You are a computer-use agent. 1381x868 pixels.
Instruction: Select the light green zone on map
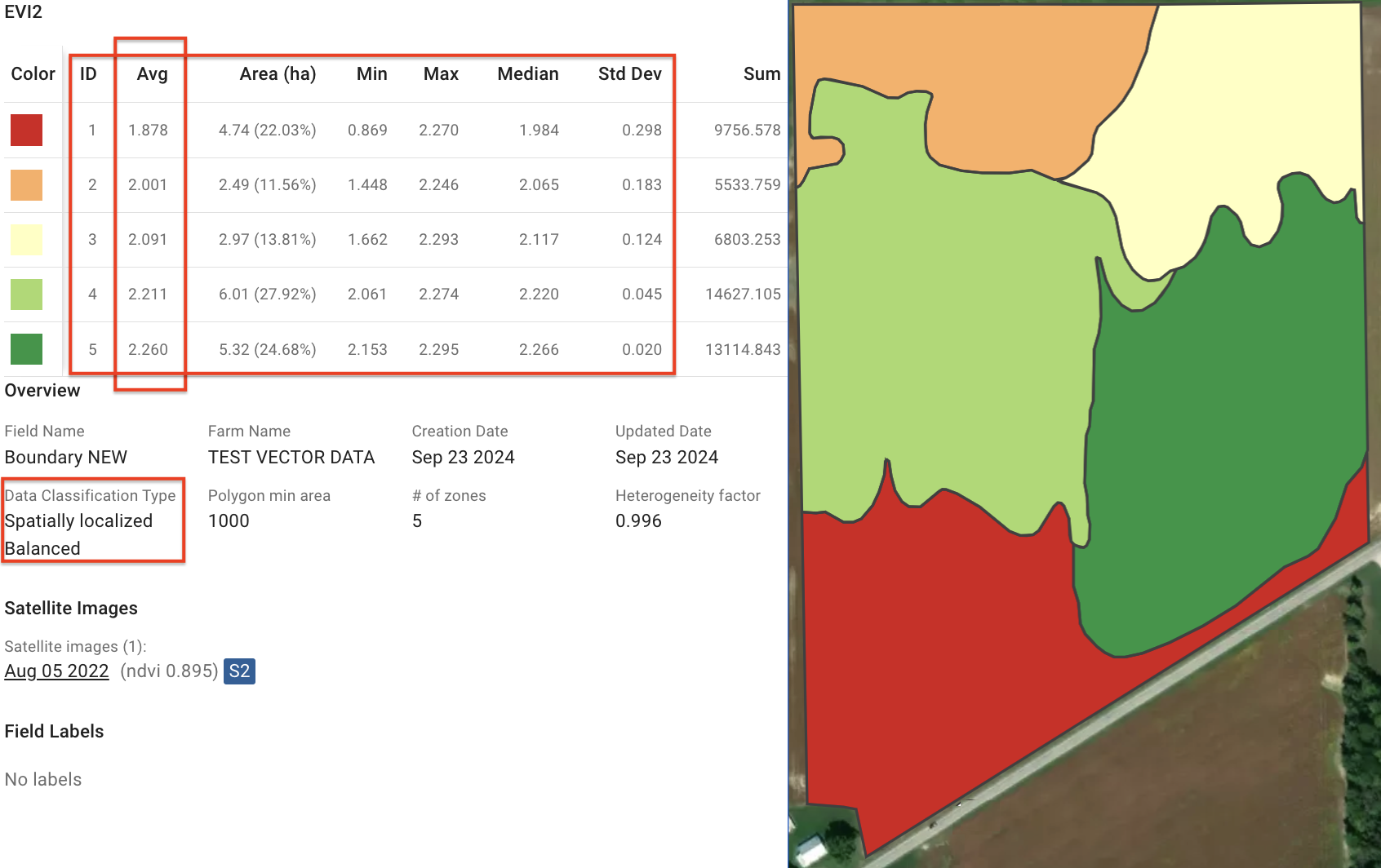pos(939,326)
